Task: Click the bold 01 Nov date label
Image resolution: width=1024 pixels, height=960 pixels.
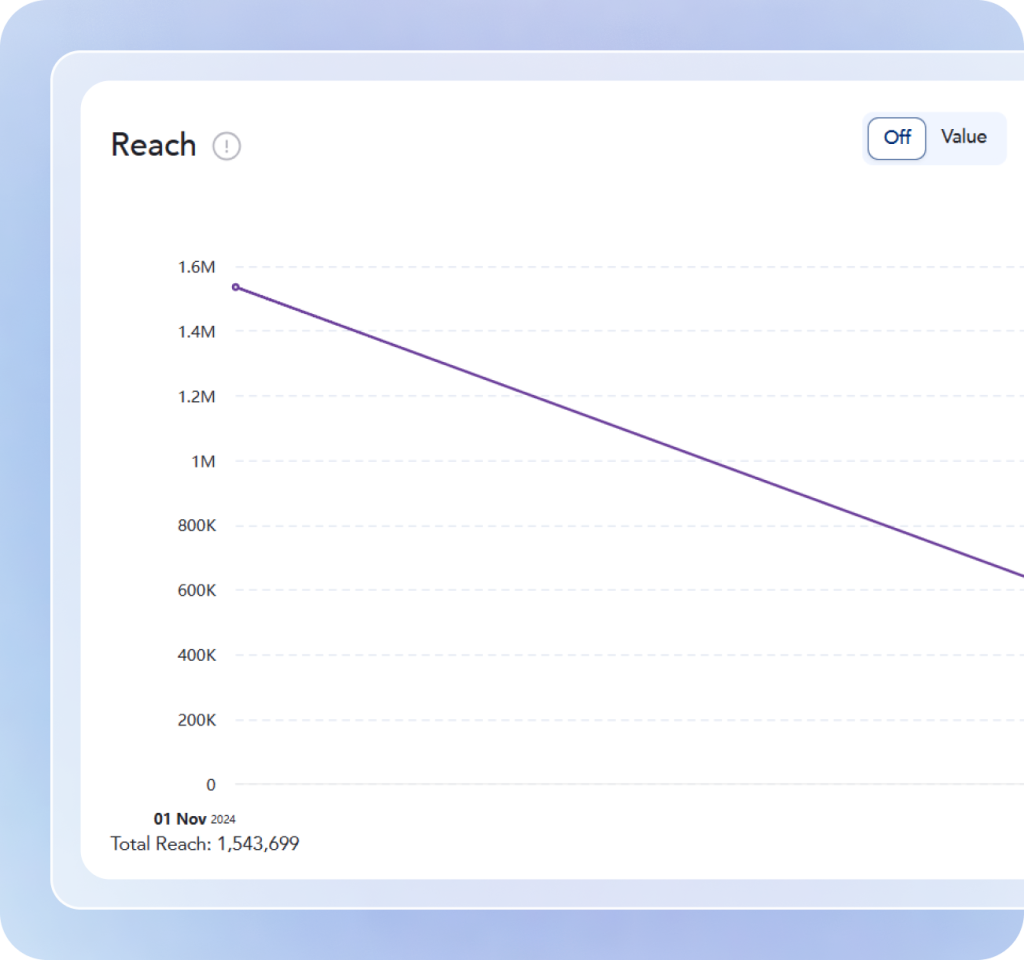Action: point(180,819)
